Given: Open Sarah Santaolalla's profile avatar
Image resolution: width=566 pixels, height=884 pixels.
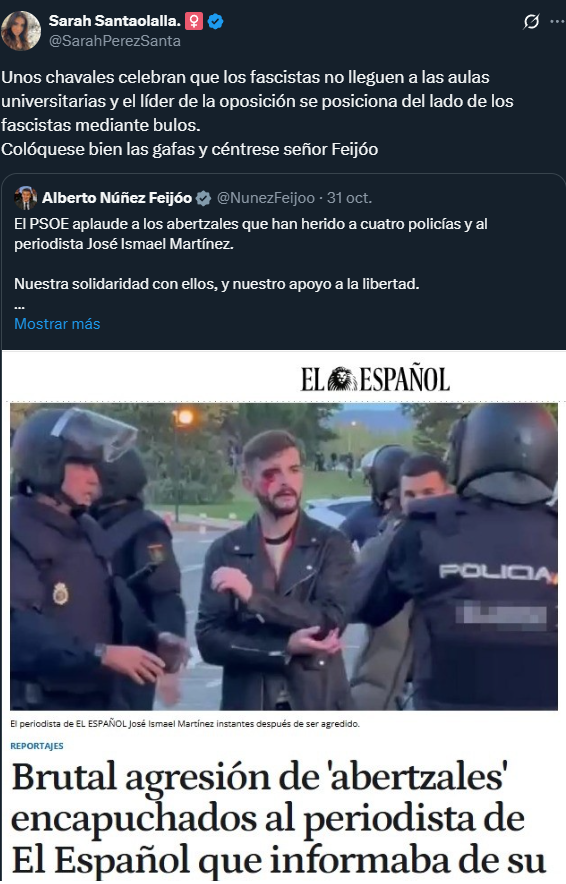Looking at the screenshot, I should [x=21, y=31].
